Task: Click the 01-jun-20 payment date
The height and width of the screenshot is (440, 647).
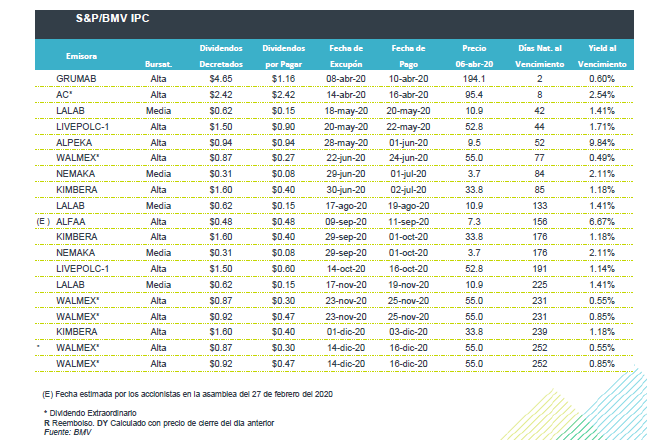Action: (408, 143)
